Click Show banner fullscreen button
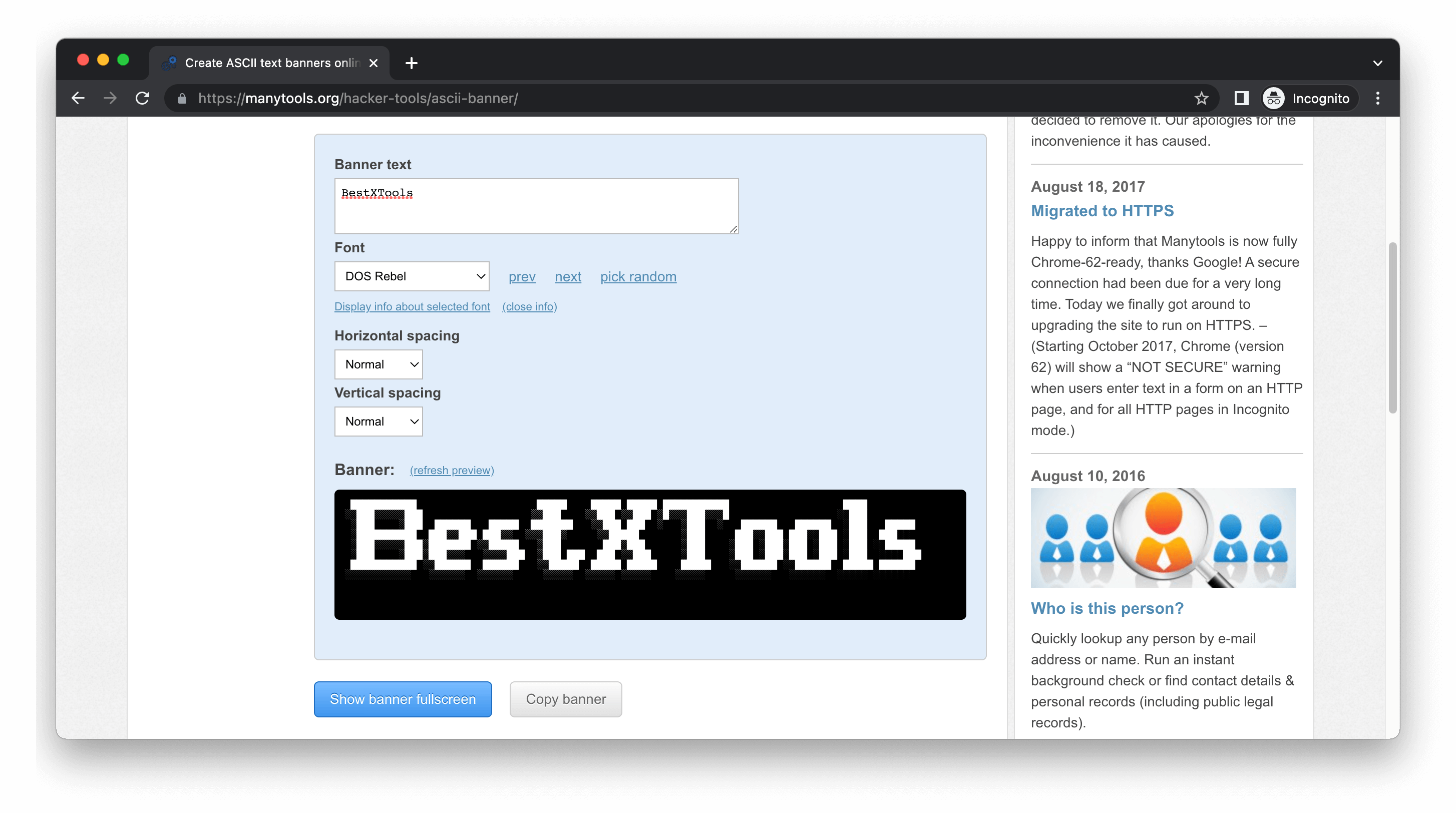 403,699
